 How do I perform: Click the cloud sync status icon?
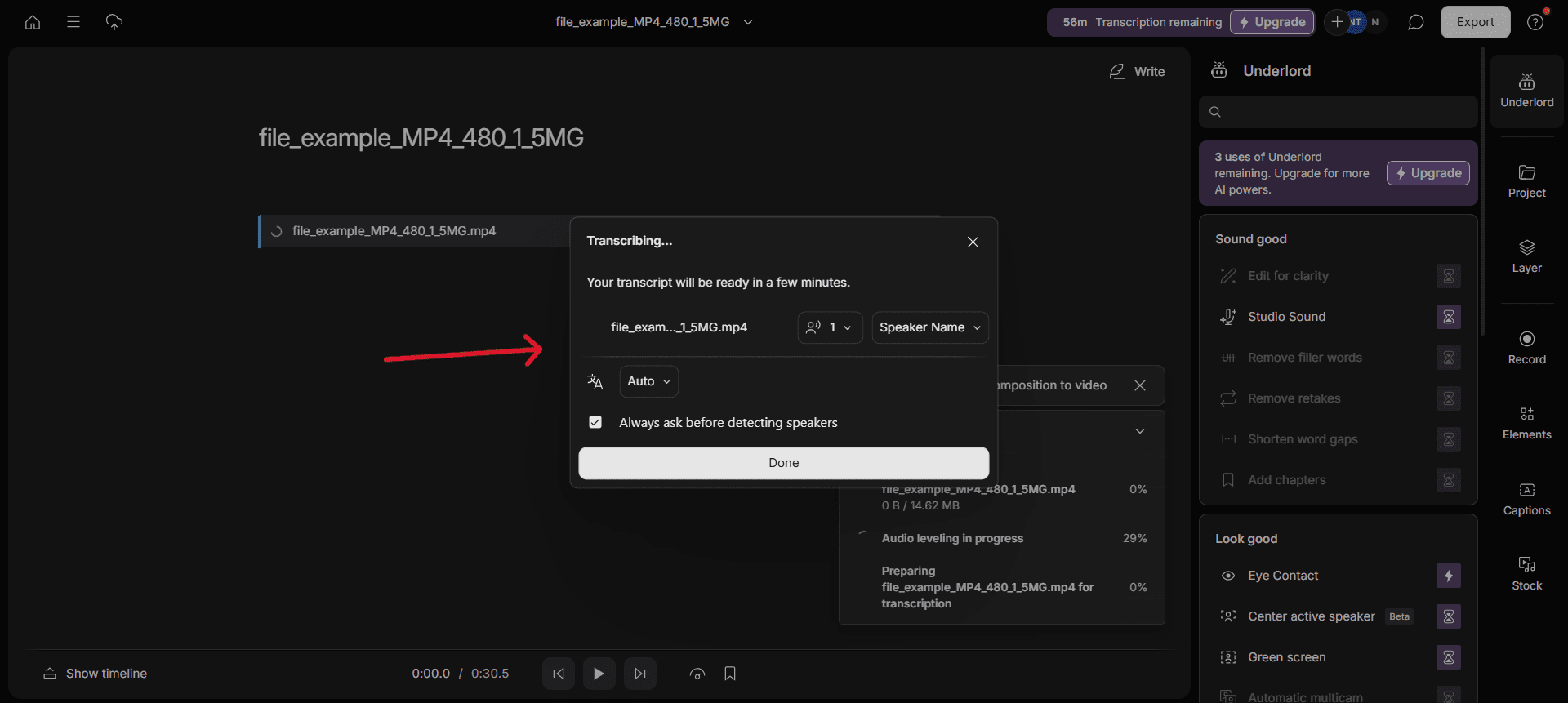114,22
